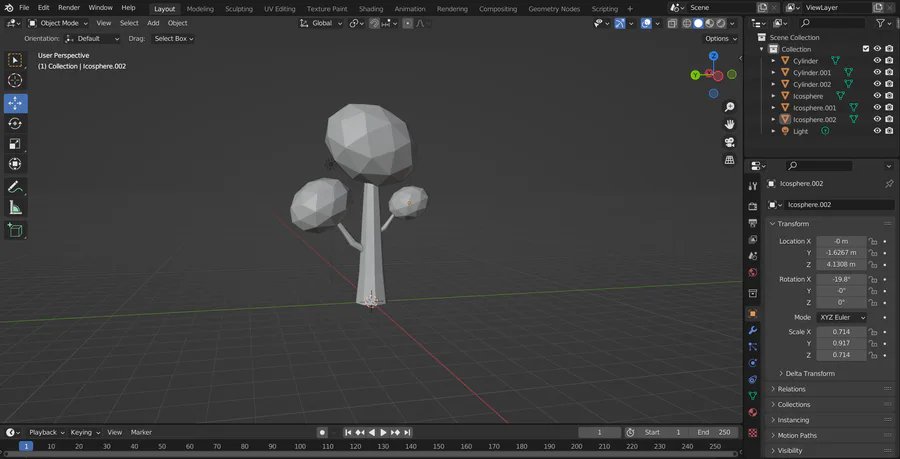This screenshot has height=459, width=900.
Task: Expand the Delta Transform panel
Action: click(x=809, y=374)
